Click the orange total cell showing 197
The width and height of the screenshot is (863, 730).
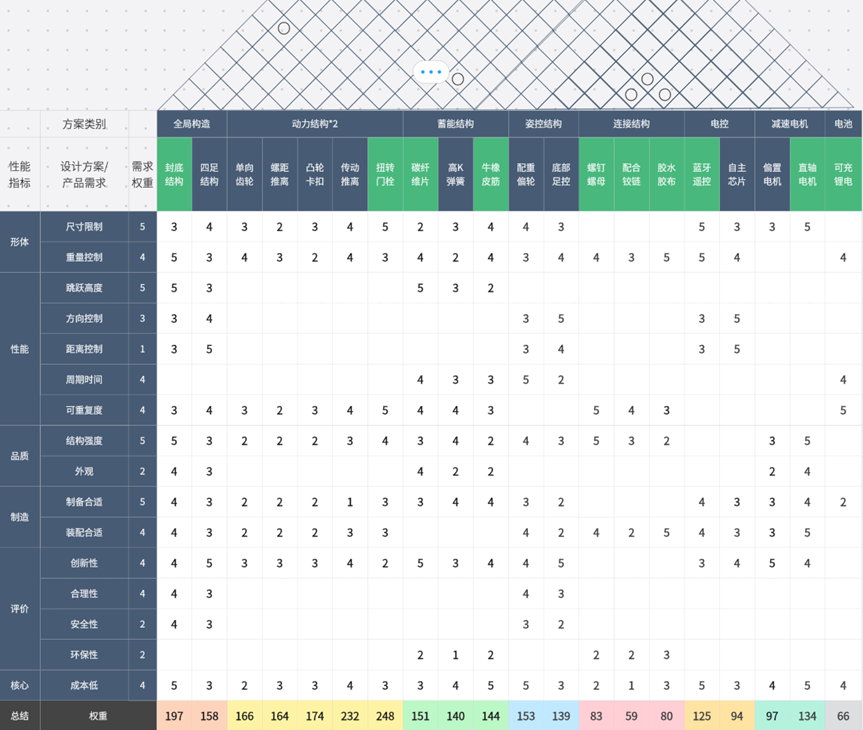[174, 716]
